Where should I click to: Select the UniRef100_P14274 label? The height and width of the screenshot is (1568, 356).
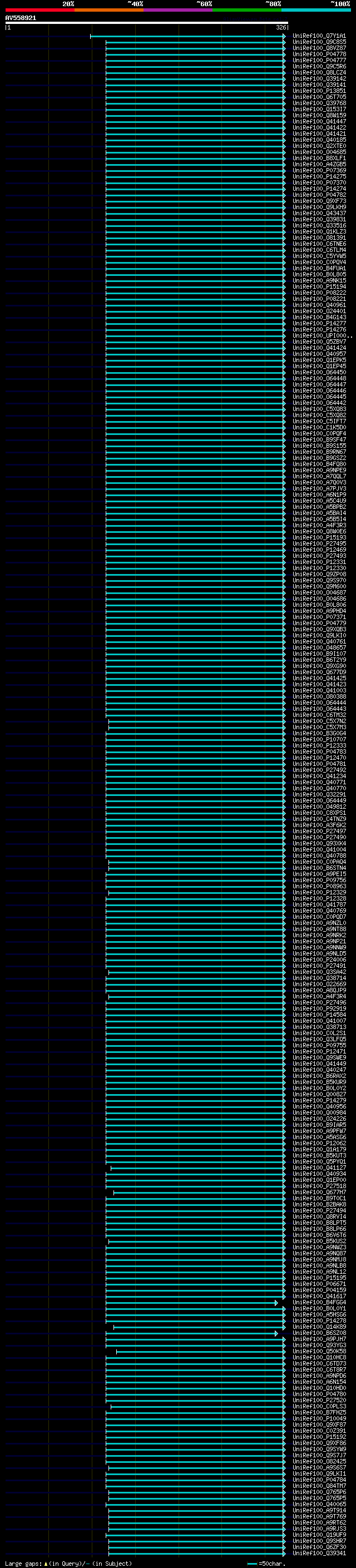[x=319, y=189]
